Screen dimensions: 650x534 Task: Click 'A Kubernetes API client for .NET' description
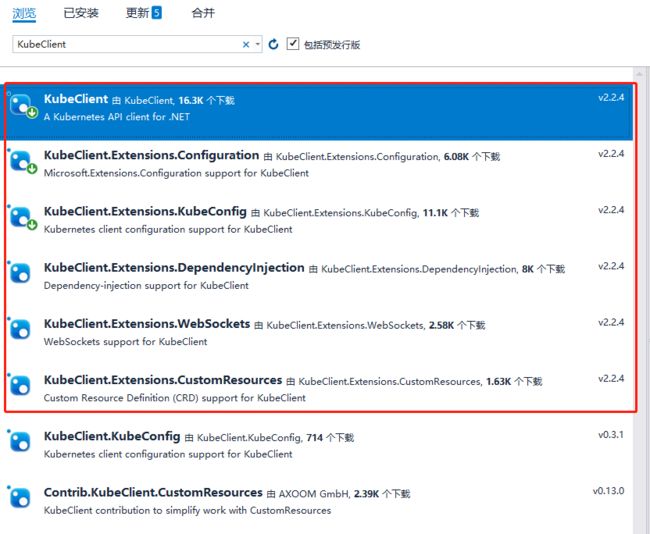click(x=116, y=117)
